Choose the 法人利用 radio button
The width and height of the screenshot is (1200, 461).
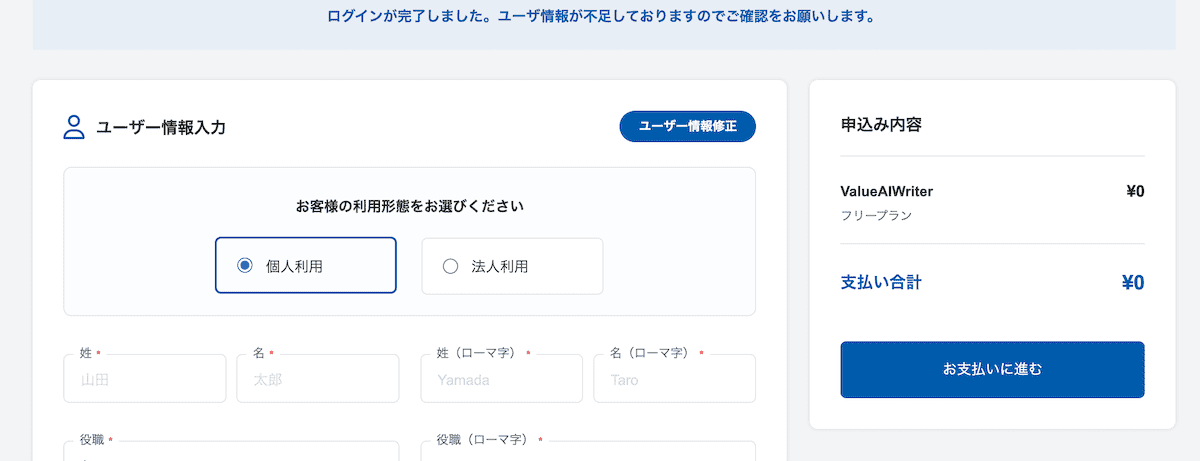point(450,266)
